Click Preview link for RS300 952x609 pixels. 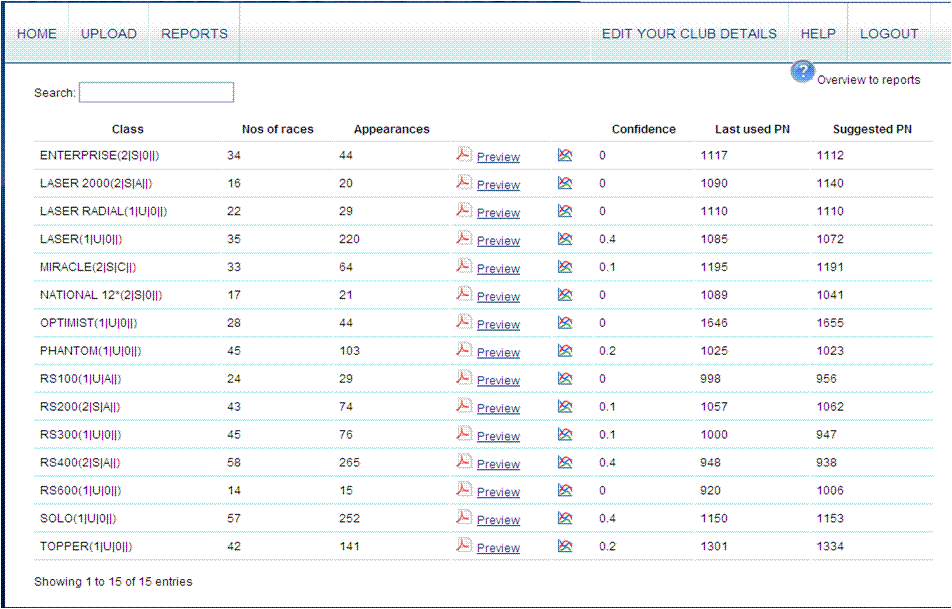pos(498,436)
